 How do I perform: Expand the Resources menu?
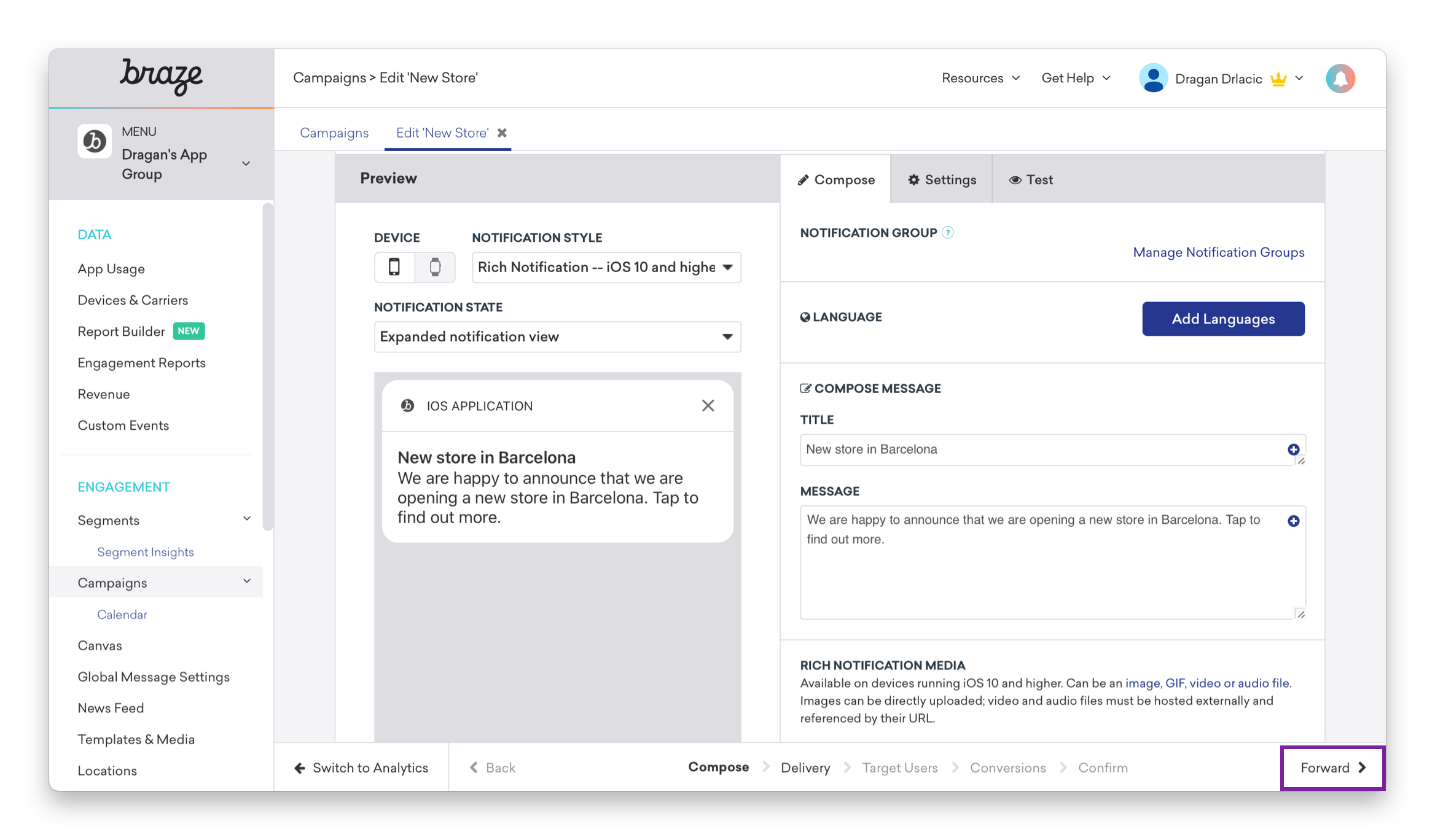coord(980,78)
